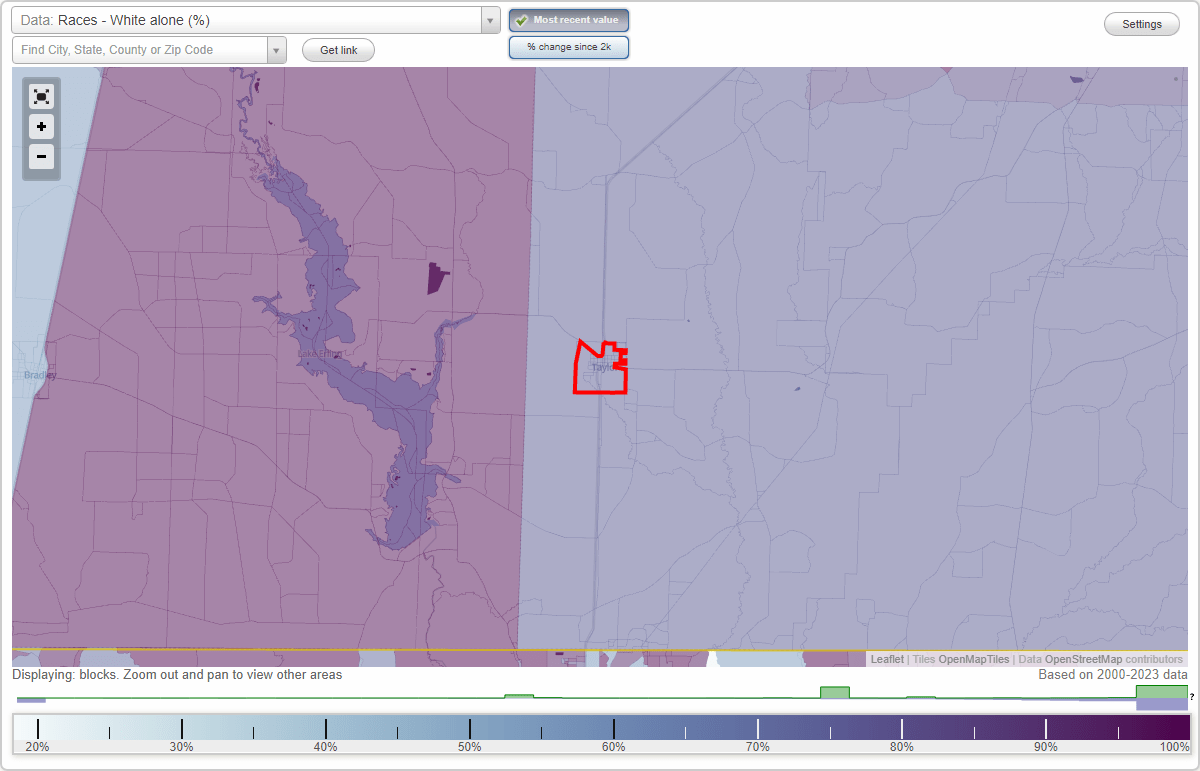The image size is (1200, 771).
Task: Select the red-outlined Taylor boundary on the map
Action: click(600, 368)
